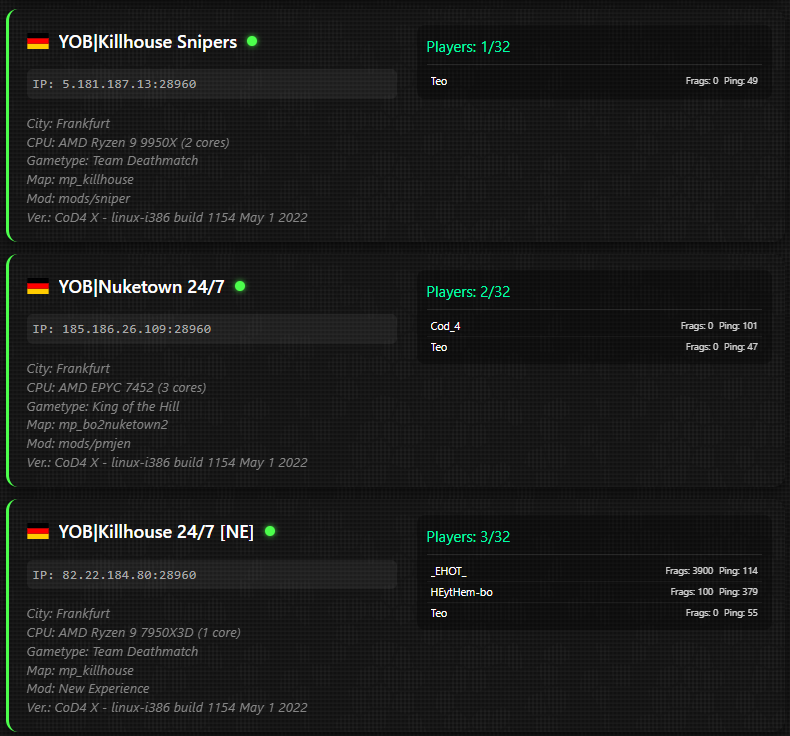Viewport: 790px width, 736px height.
Task: Click the Players: 2/32 header
Action: [x=469, y=292]
